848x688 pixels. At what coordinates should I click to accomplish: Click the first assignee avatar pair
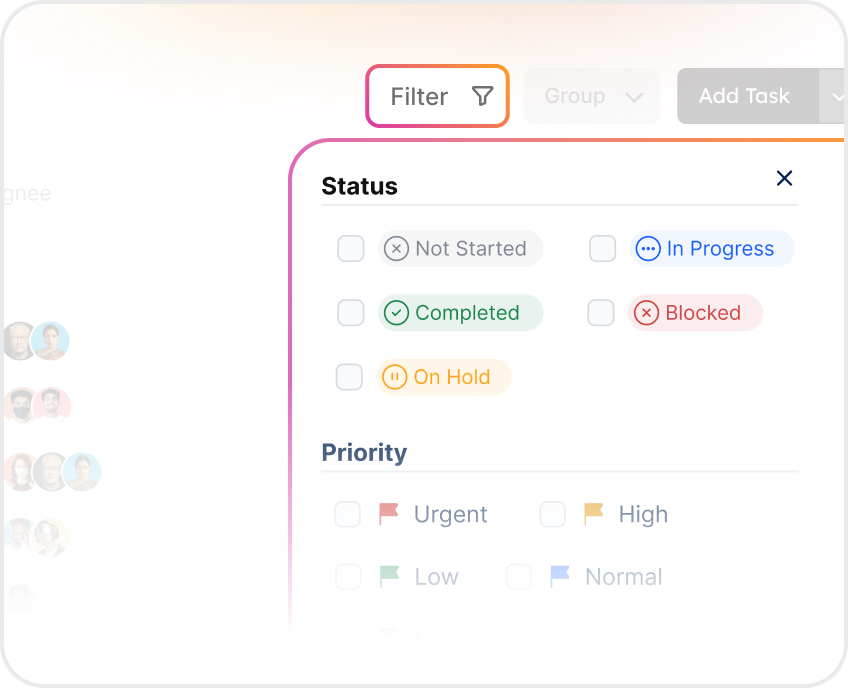36,341
